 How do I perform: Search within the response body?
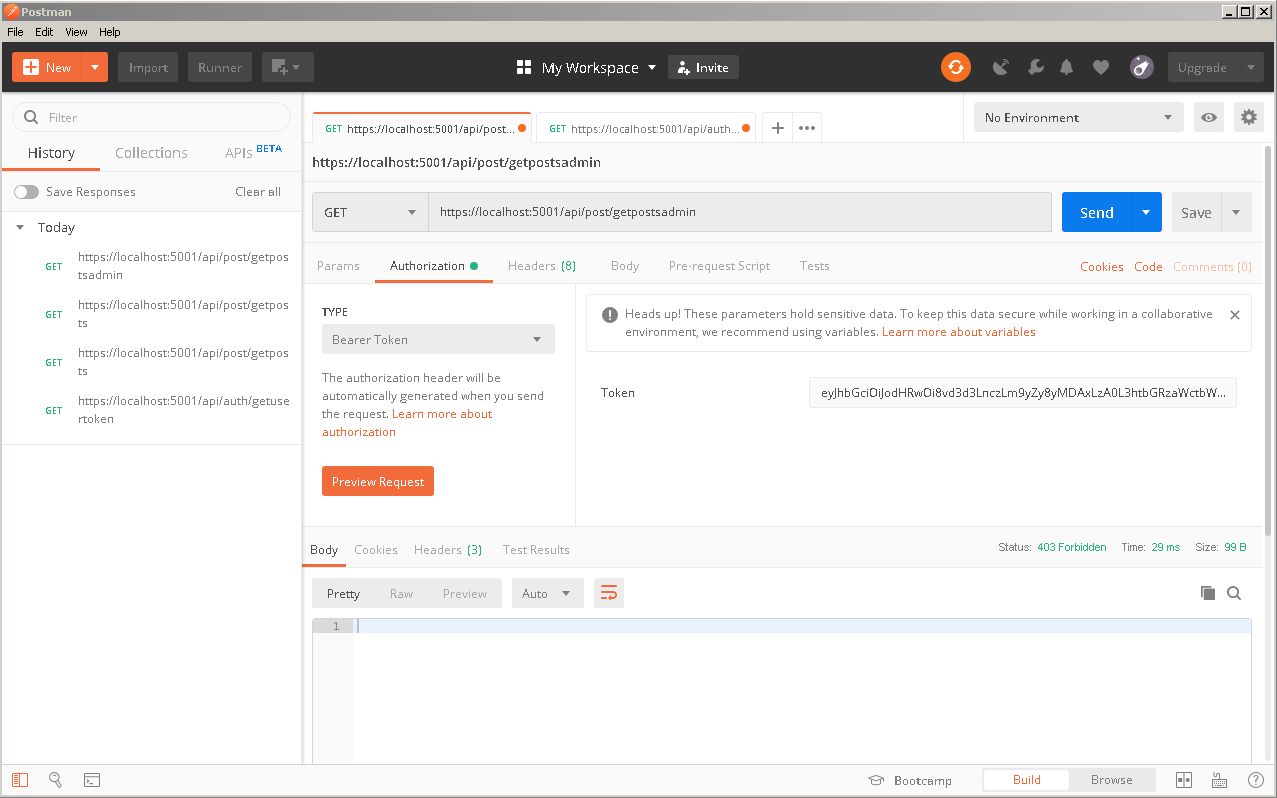coord(1234,593)
